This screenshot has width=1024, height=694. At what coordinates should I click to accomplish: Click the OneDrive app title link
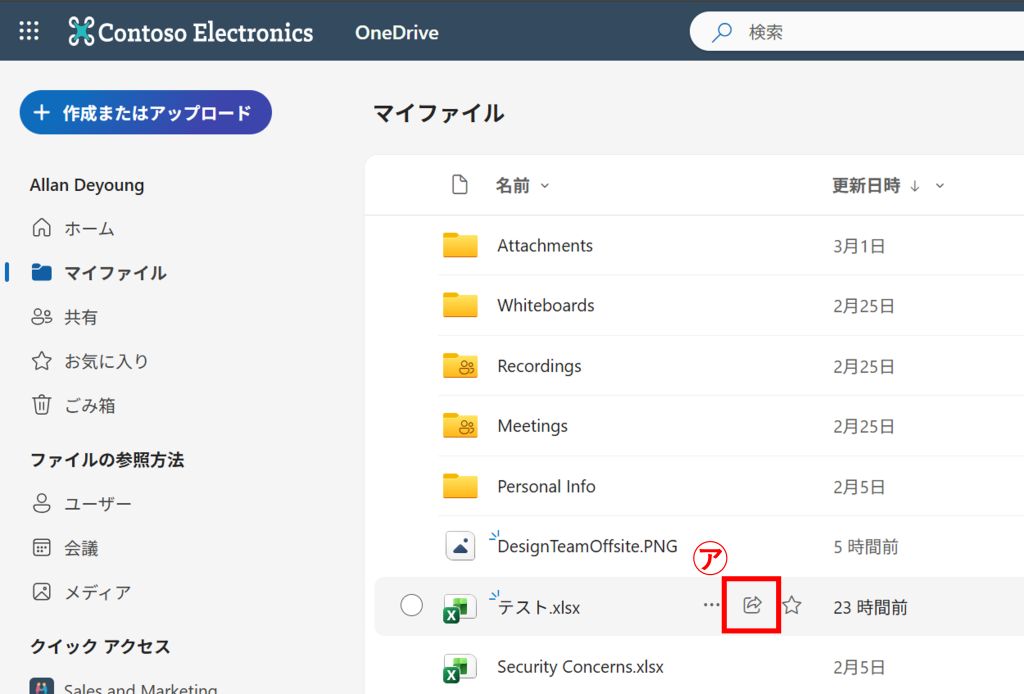pos(396,33)
